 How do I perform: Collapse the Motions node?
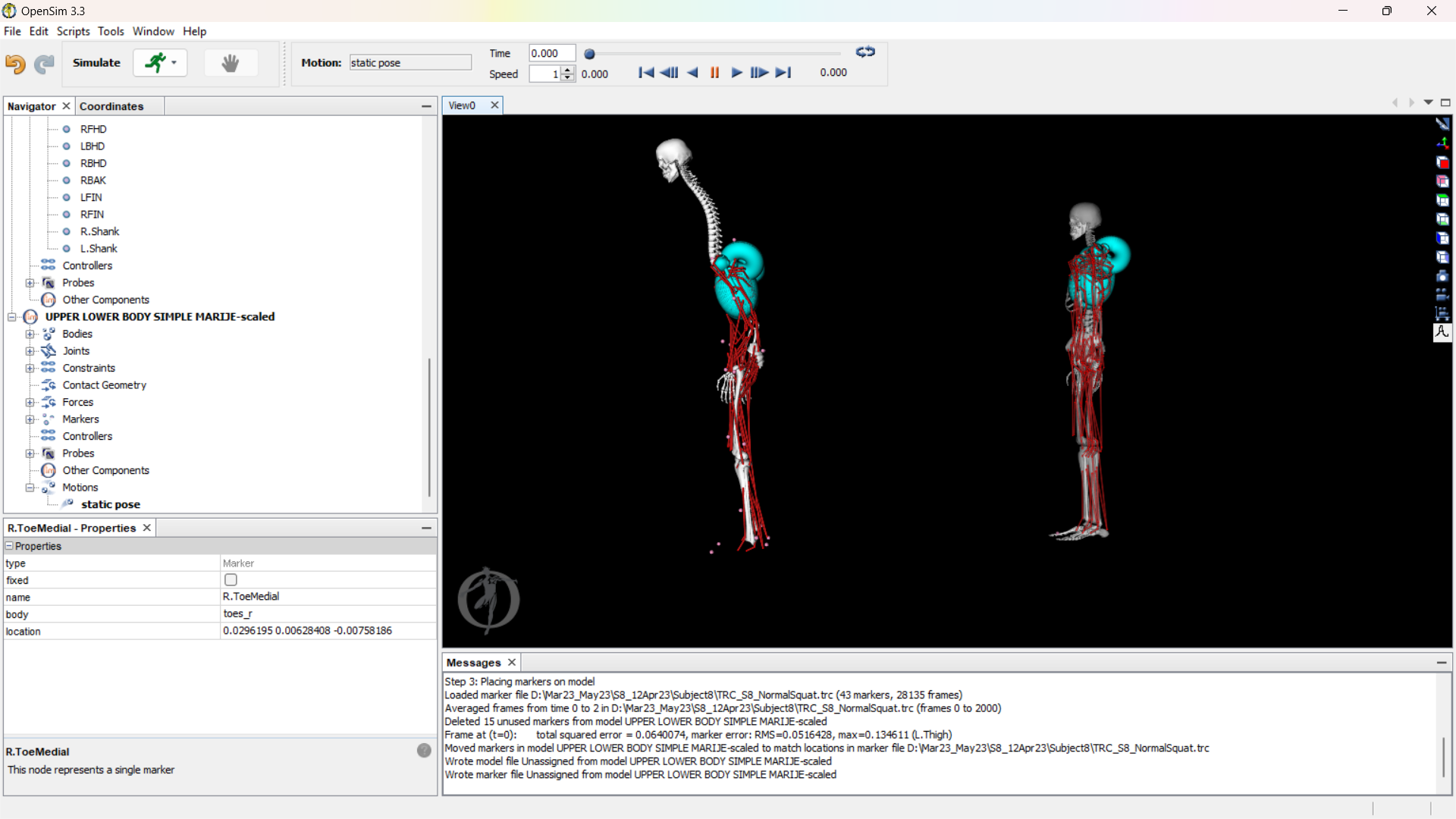coord(30,488)
